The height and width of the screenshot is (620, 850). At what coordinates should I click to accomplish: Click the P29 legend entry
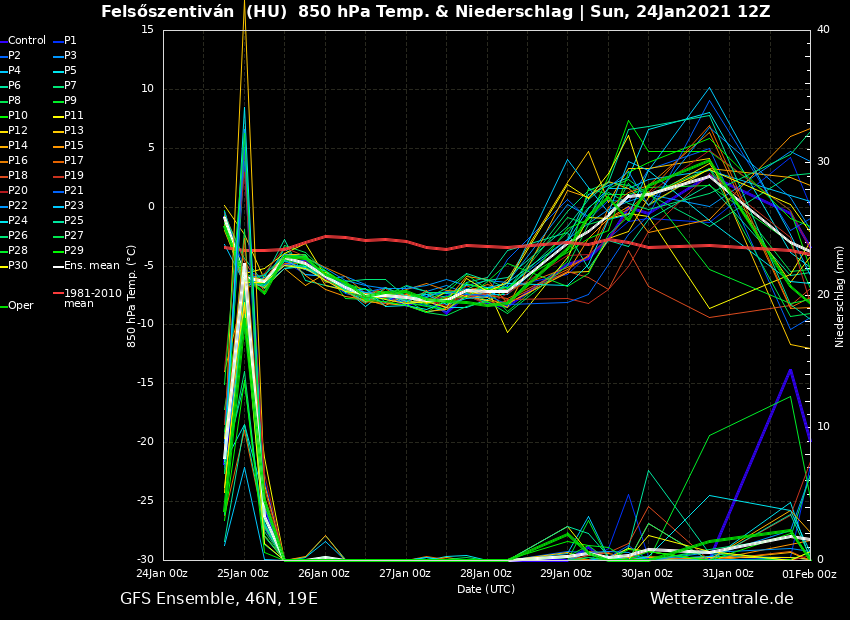pos(73,251)
